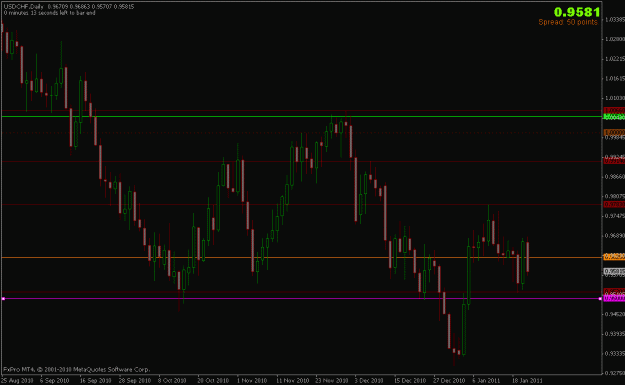Click the gray current price tag on scale
The width and height of the screenshot is (625, 385).
(x=614, y=271)
